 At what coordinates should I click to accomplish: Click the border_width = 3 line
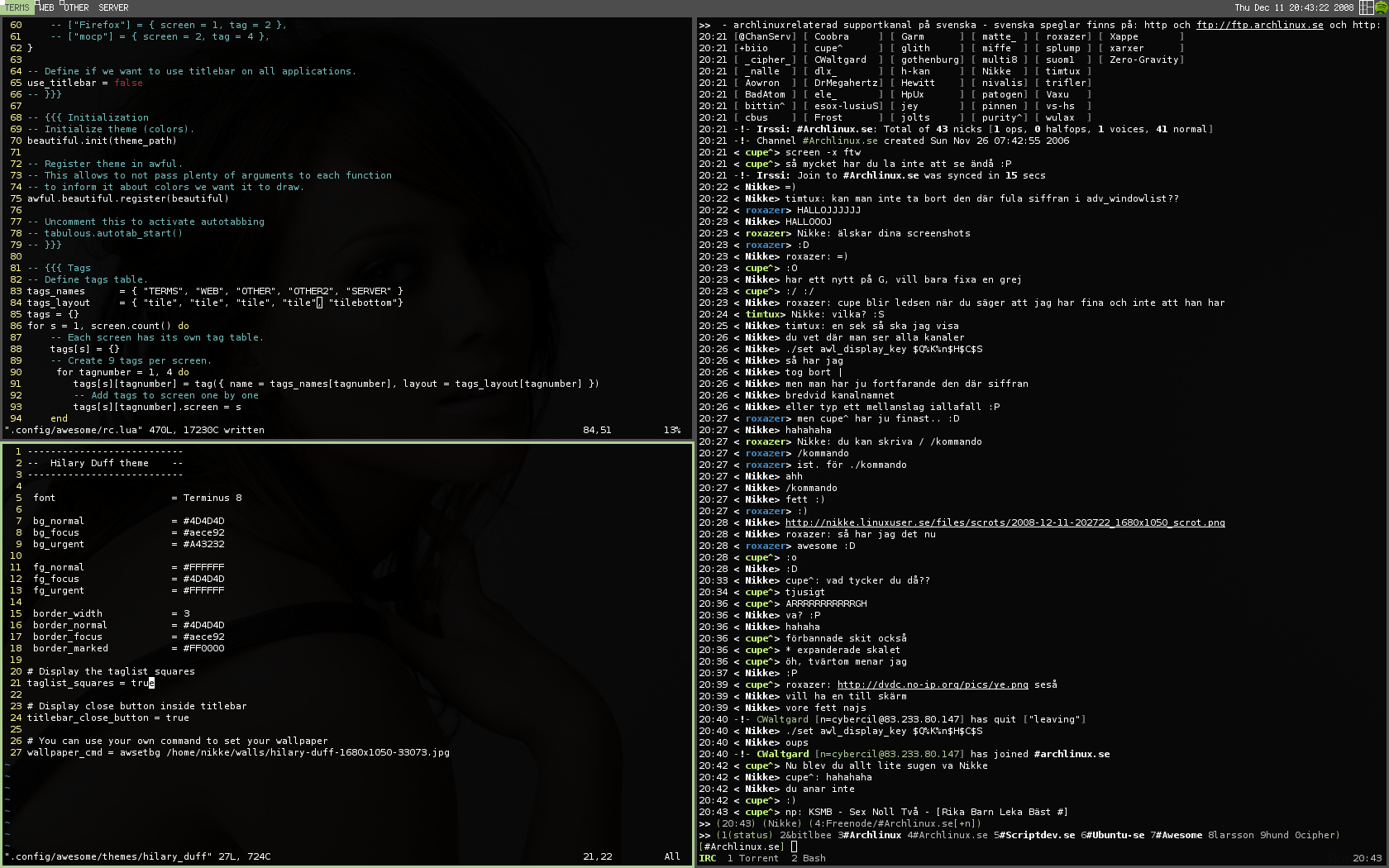111,613
